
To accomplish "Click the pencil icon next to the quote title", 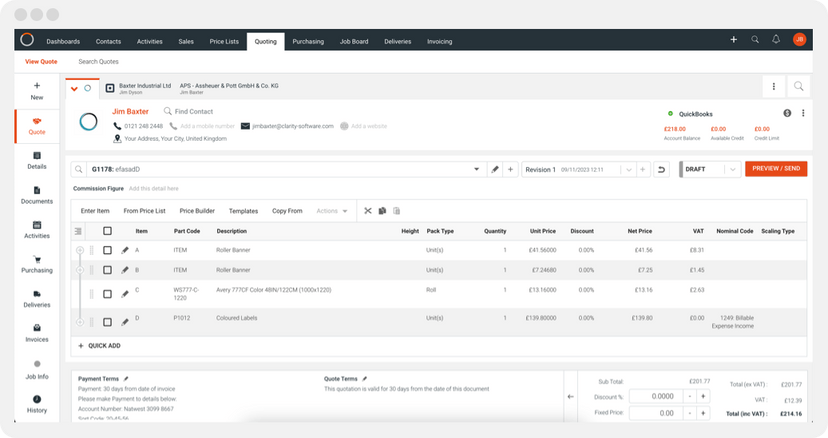I will pyautogui.click(x=495, y=170).
